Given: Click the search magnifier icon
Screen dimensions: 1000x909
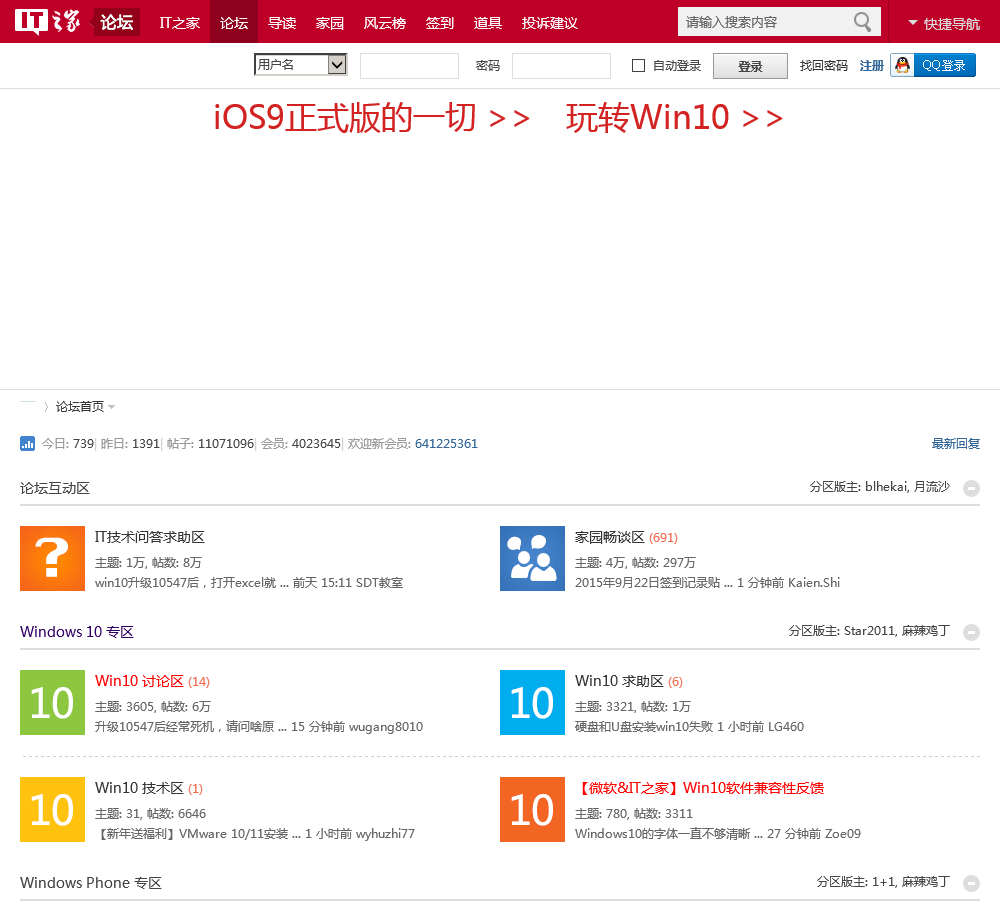Looking at the screenshot, I should [x=862, y=22].
